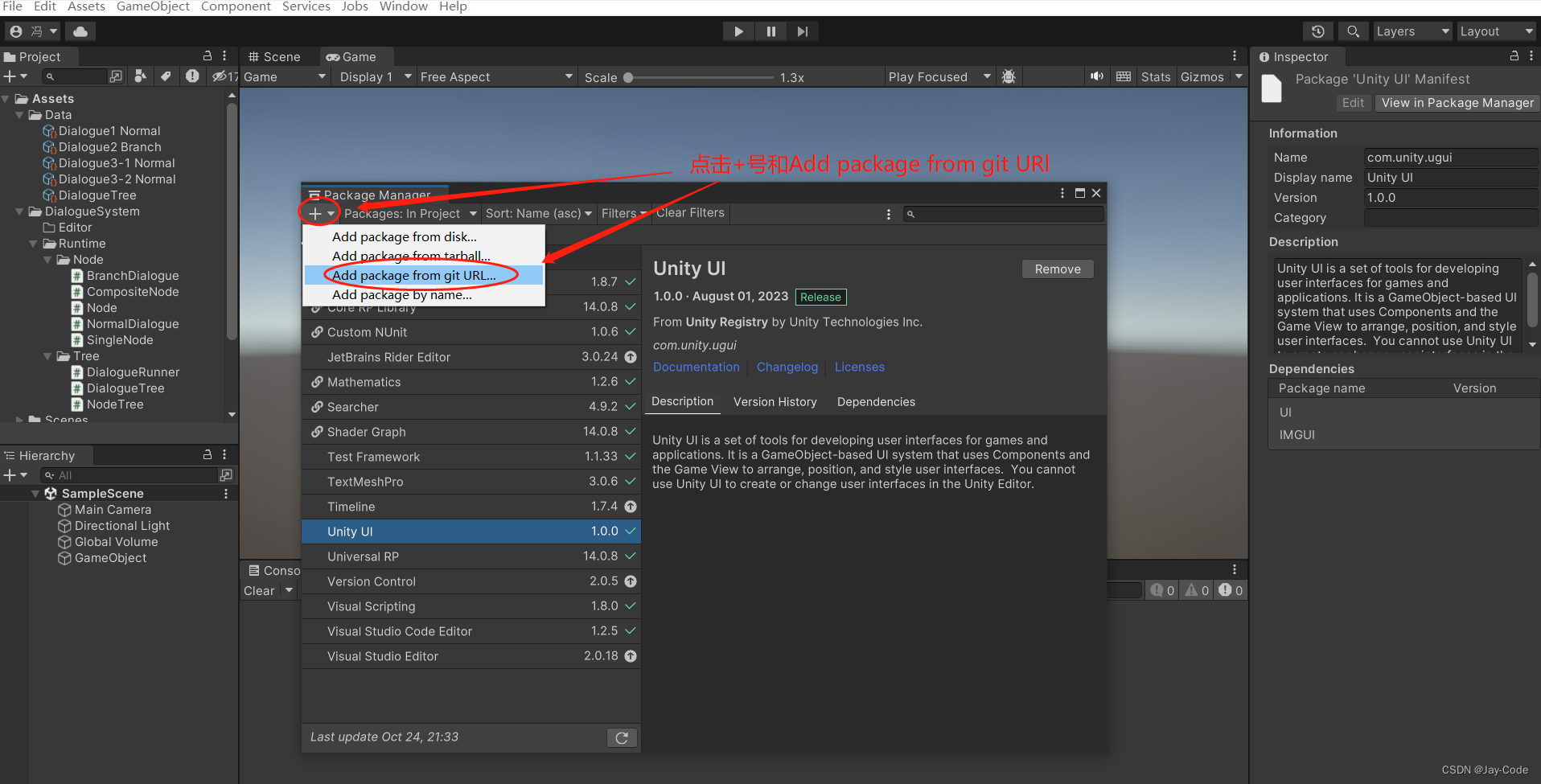
Task: Toggle Stats overlay in Game view
Action: point(1156,77)
